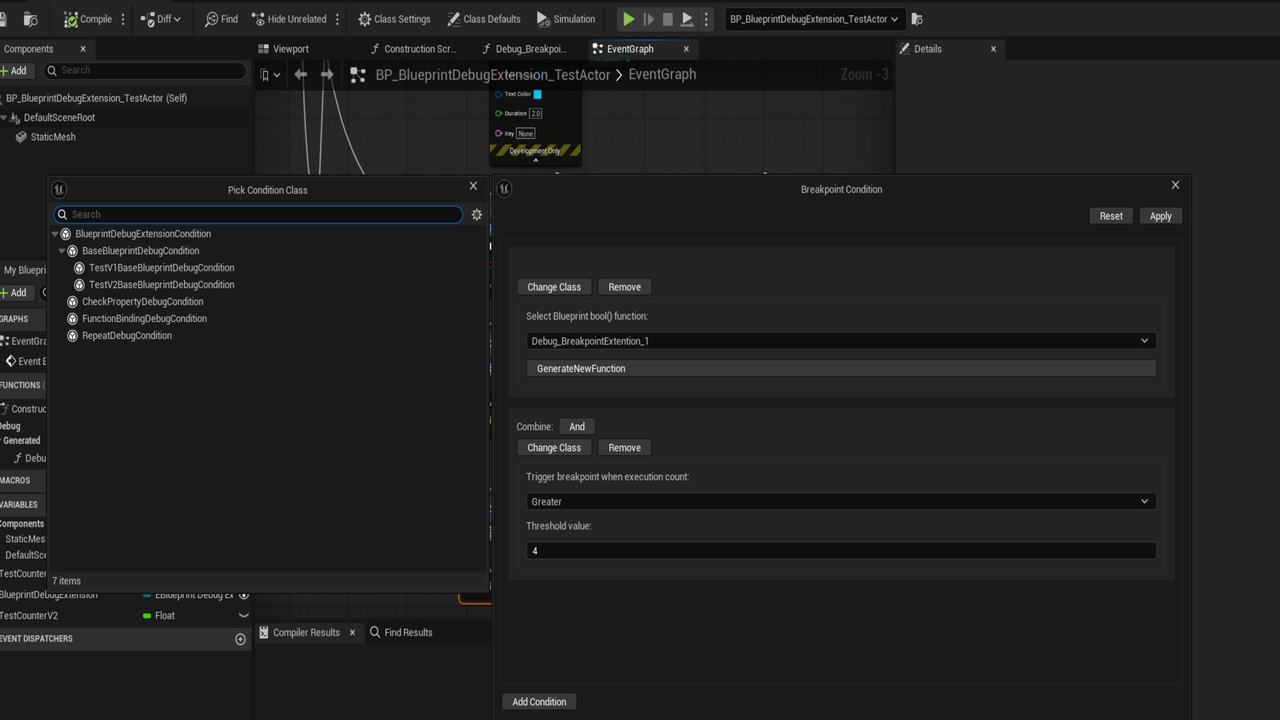
Task: Collapse the BaseBlueprintDebugCondition tree node
Action: [62, 251]
